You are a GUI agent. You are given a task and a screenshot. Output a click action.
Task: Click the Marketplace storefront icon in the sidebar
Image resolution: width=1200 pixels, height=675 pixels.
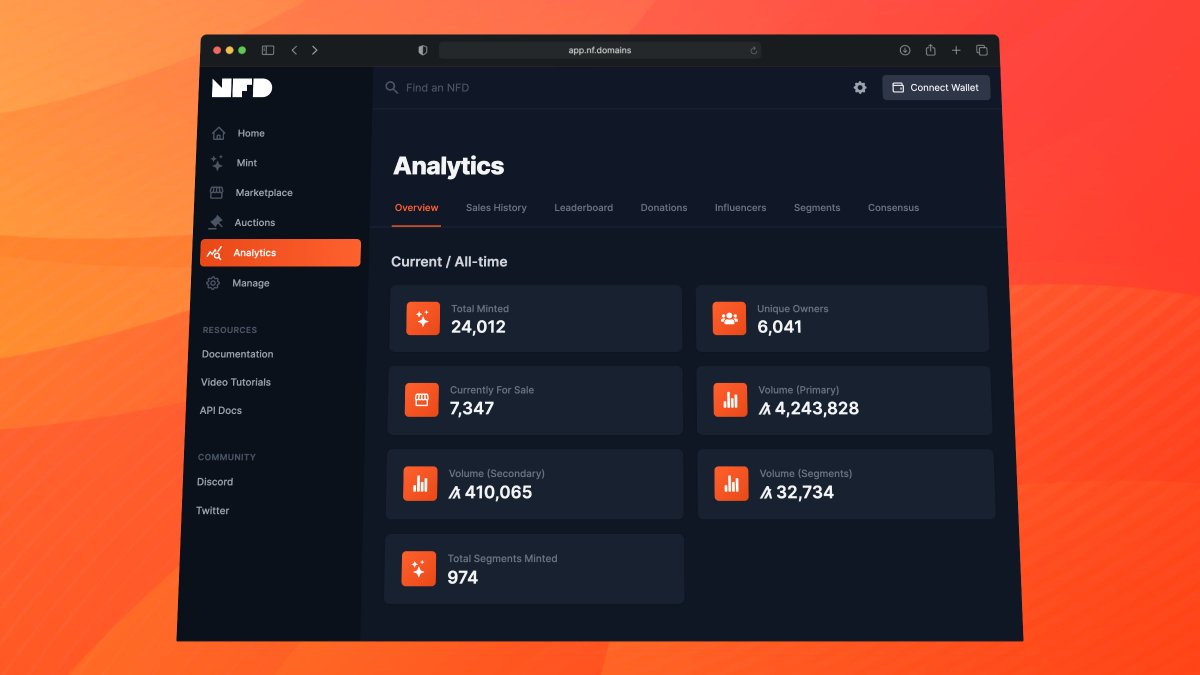(216, 193)
